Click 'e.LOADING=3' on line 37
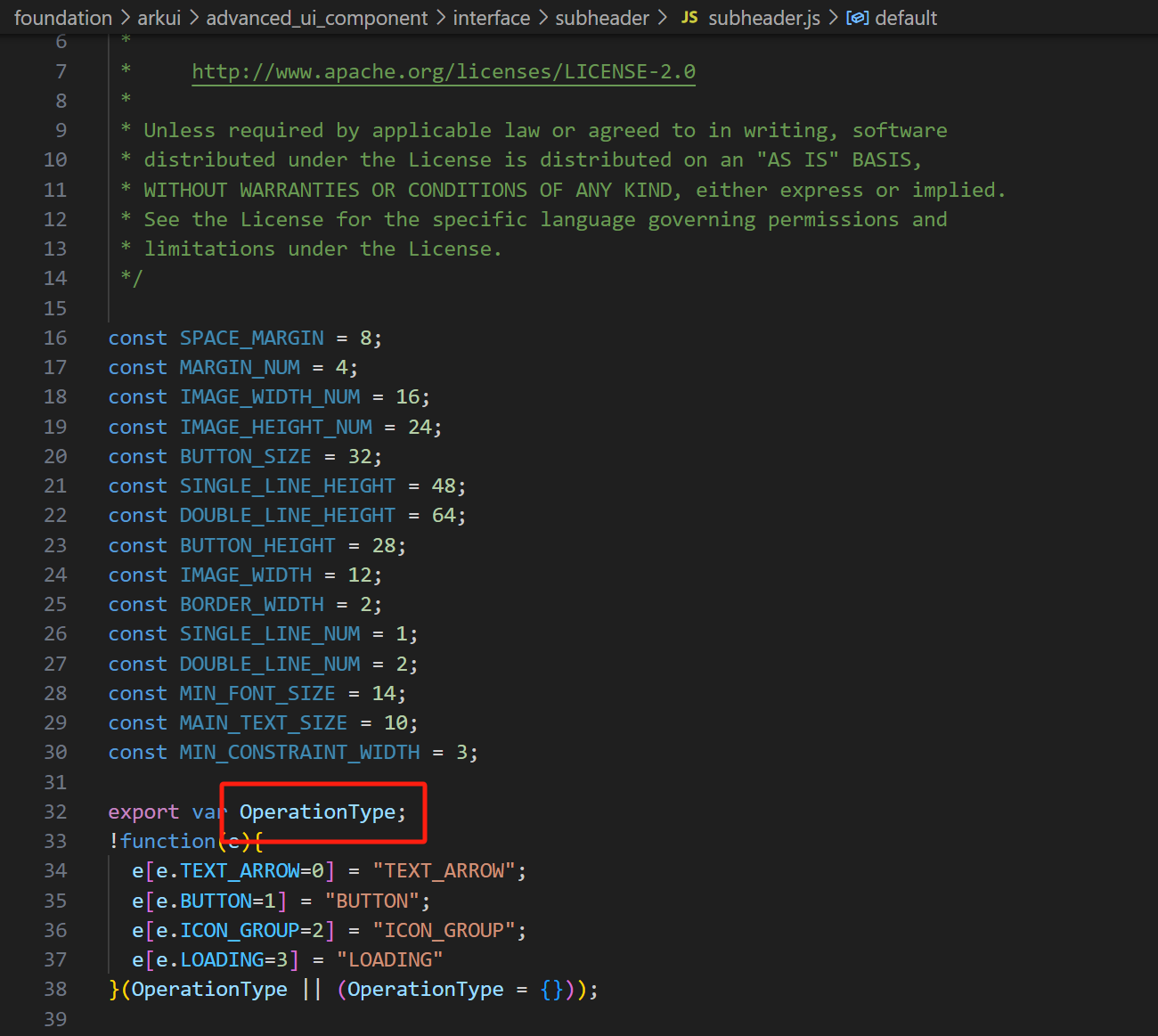The image size is (1158, 1036). point(222,959)
